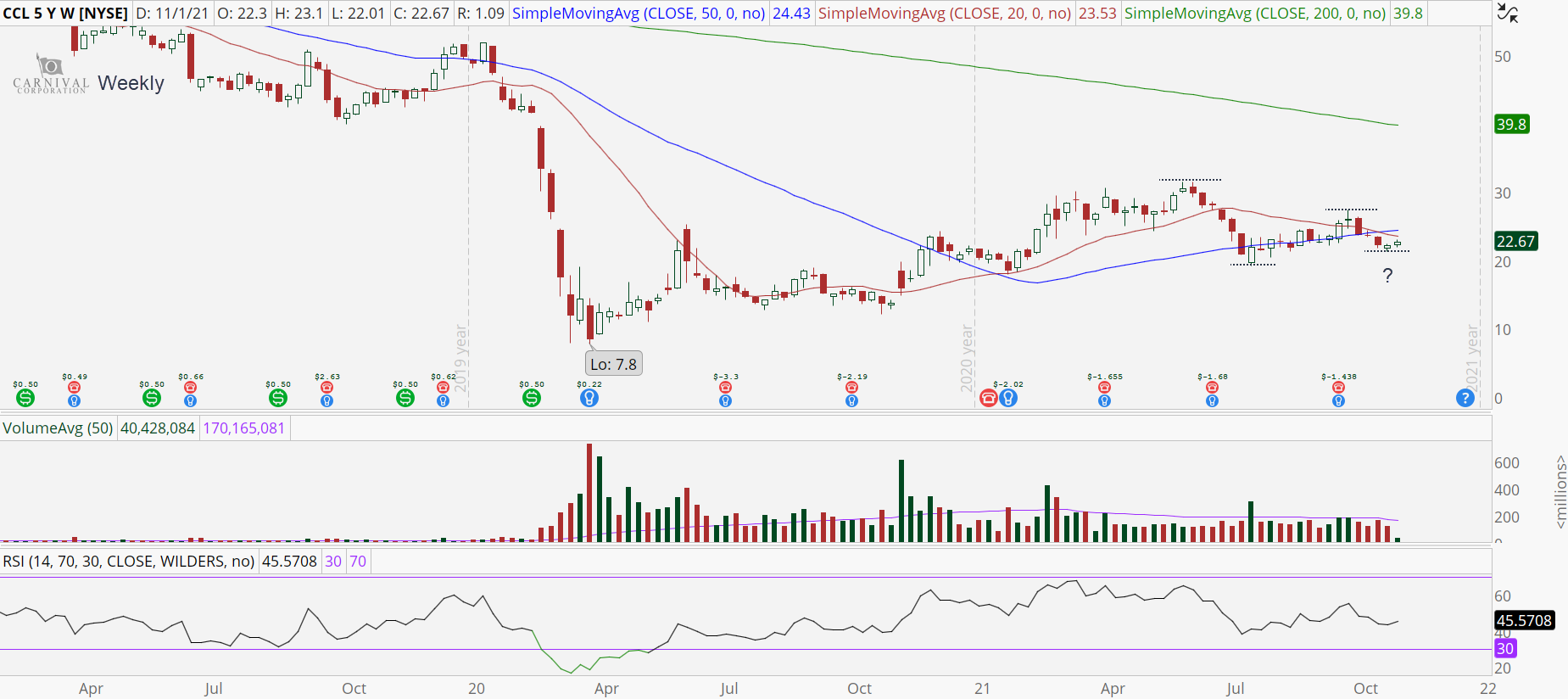Click the 60 level on the RSI axis
This screenshot has height=699, width=1568.
[x=1503, y=596]
